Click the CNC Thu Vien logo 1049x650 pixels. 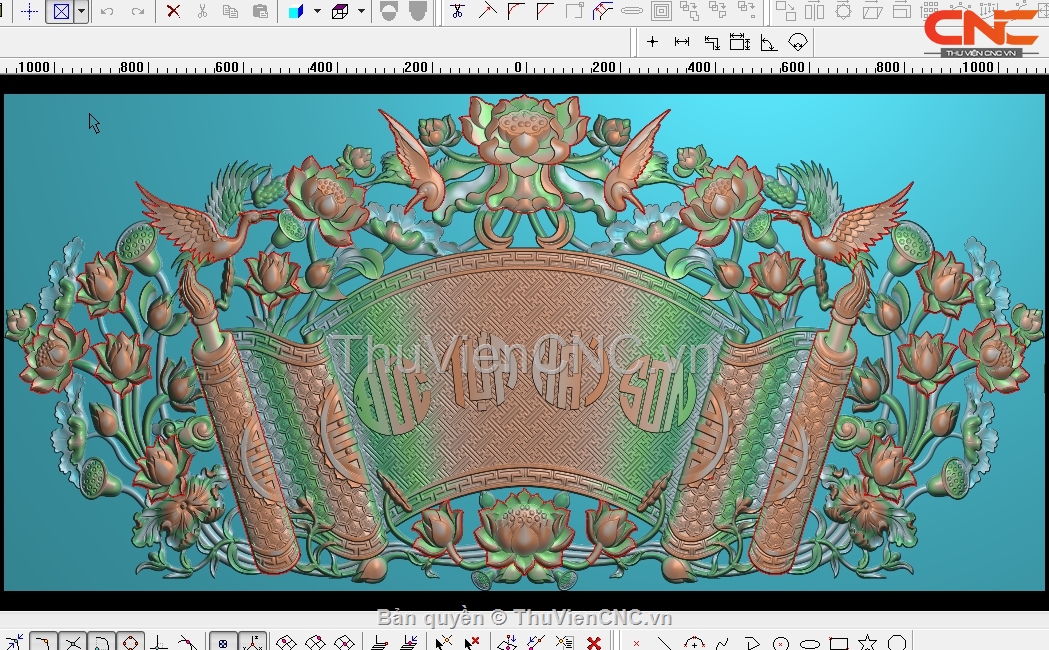click(x=979, y=30)
